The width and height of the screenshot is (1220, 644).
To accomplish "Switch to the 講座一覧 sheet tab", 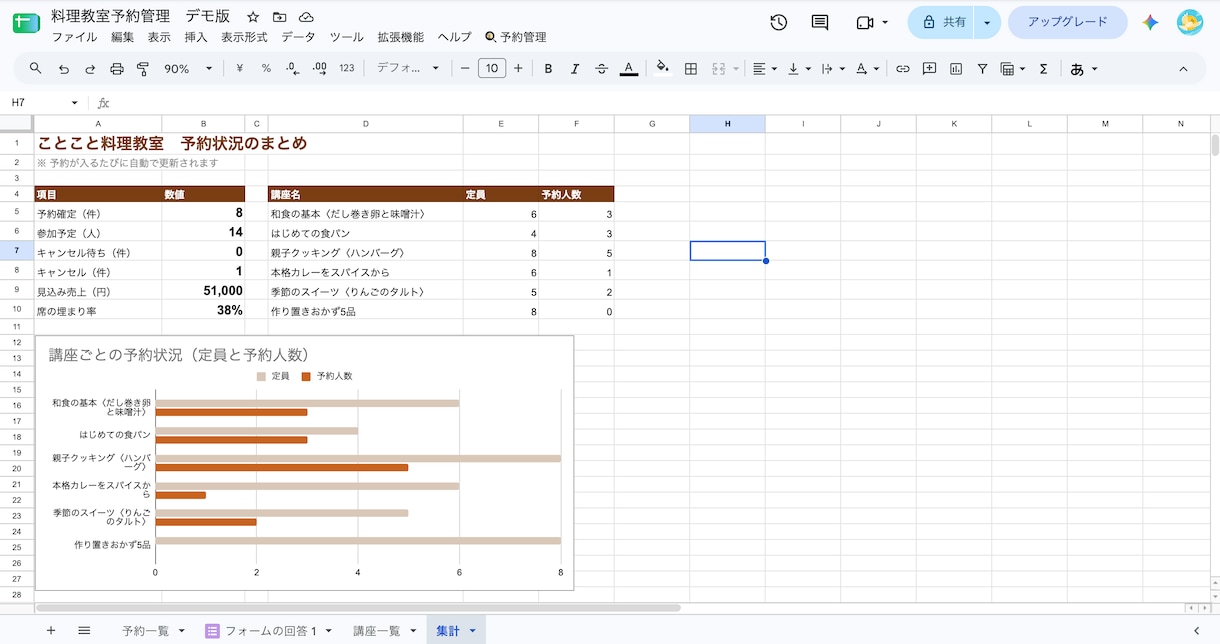I will point(377,631).
